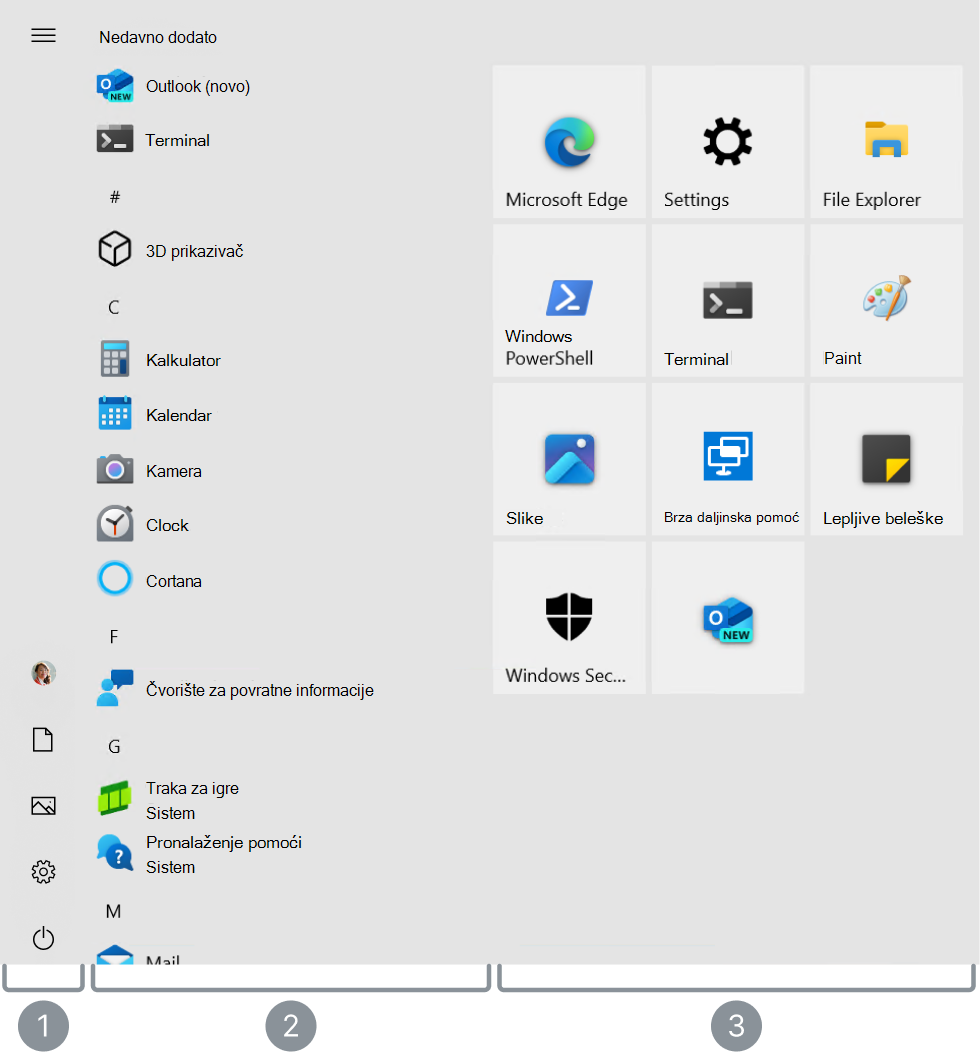This screenshot has width=980, height=1052.
Task: Expand the hamburger menu at top left
Action: tap(44, 36)
